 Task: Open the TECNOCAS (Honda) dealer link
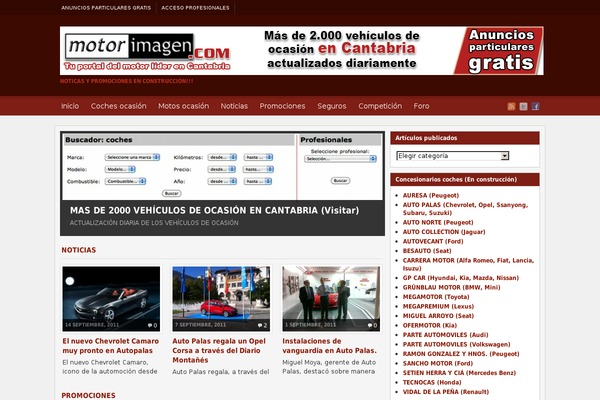(x=432, y=382)
